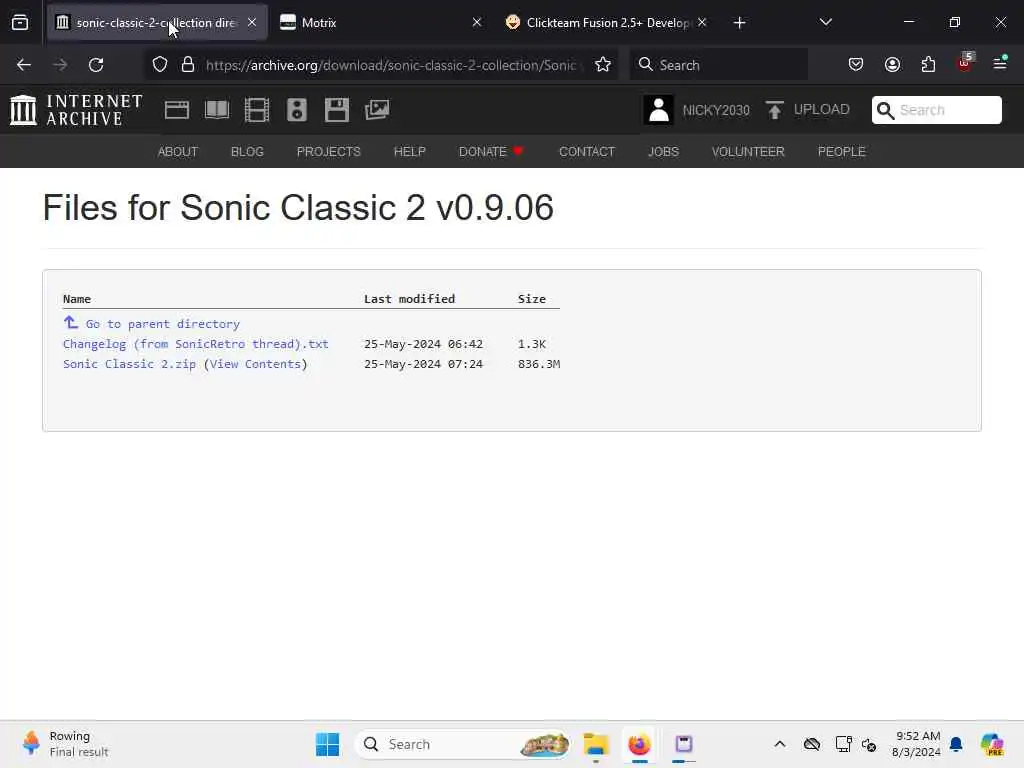This screenshot has width=1024, height=768.
Task: Click the UPLOAD text link
Action: click(822, 109)
